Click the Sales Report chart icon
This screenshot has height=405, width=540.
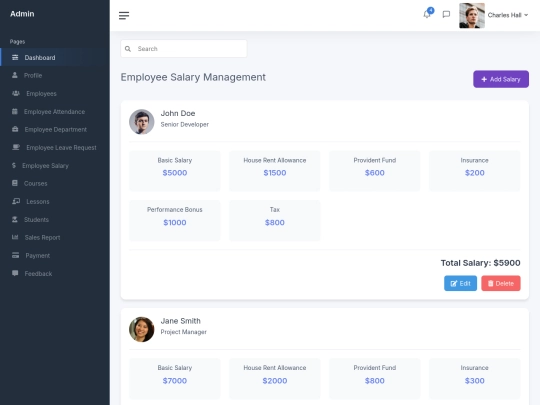point(15,237)
